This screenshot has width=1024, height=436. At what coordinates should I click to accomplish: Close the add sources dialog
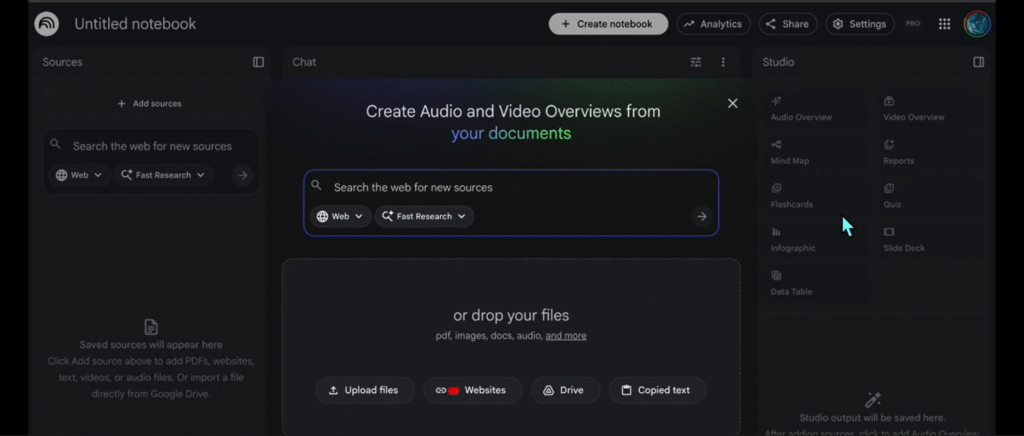pyautogui.click(x=732, y=103)
